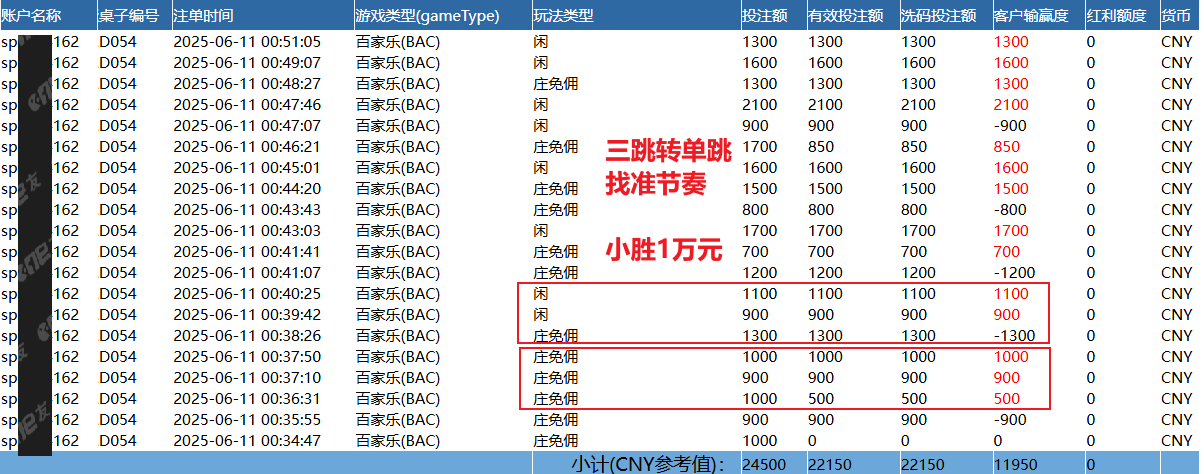Select the -1300 win/loss cell
This screenshot has height=474, width=1204.
click(x=1014, y=335)
